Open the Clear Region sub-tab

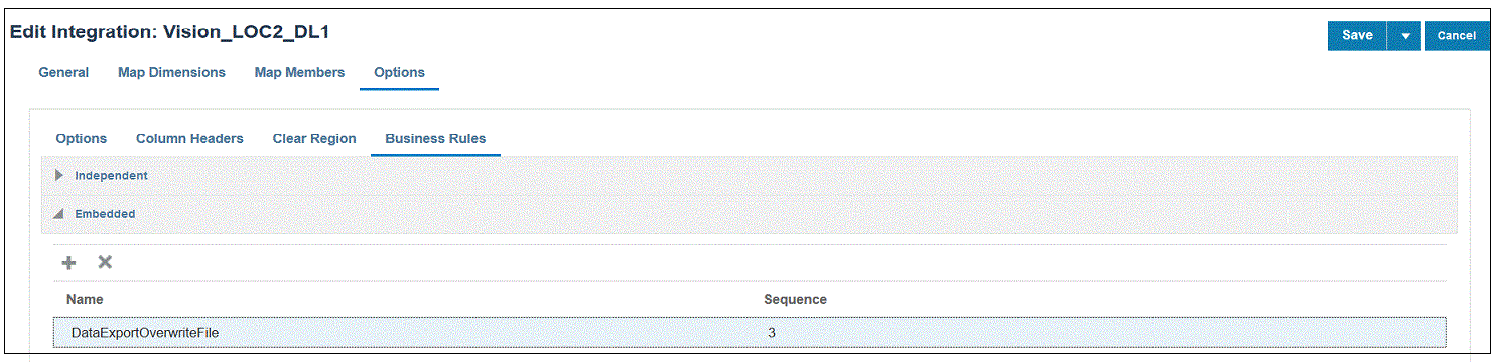314,138
